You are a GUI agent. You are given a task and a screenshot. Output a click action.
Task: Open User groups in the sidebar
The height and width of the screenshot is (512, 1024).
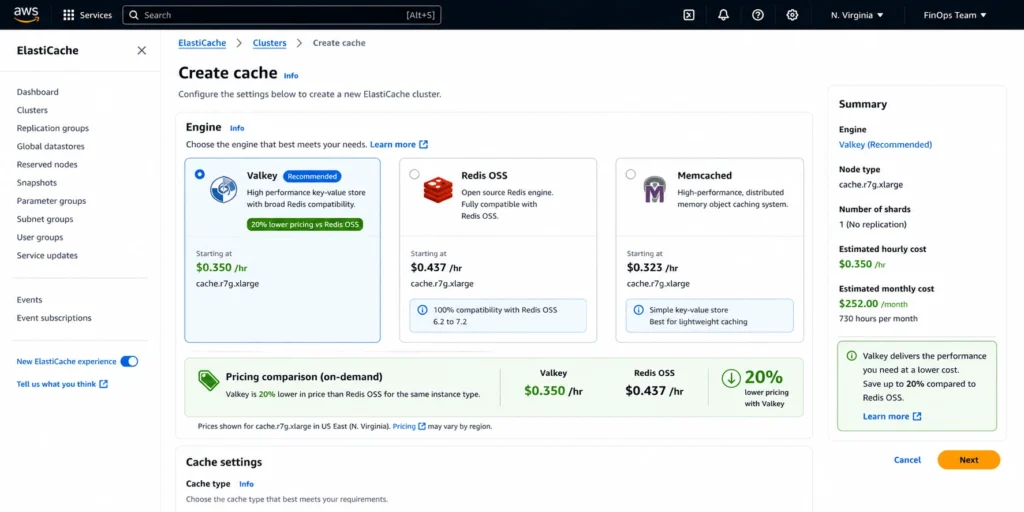point(40,238)
